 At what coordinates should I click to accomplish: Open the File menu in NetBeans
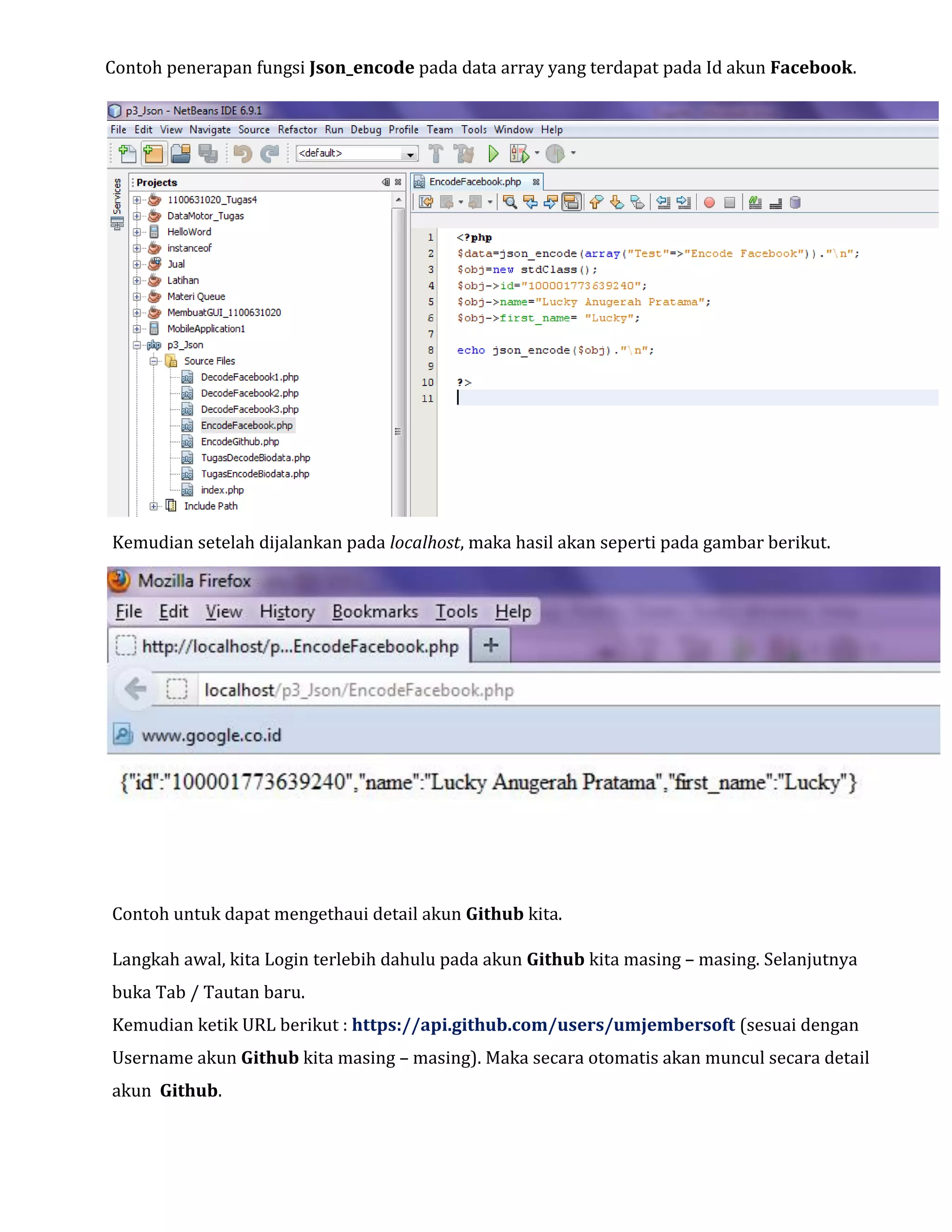119,130
